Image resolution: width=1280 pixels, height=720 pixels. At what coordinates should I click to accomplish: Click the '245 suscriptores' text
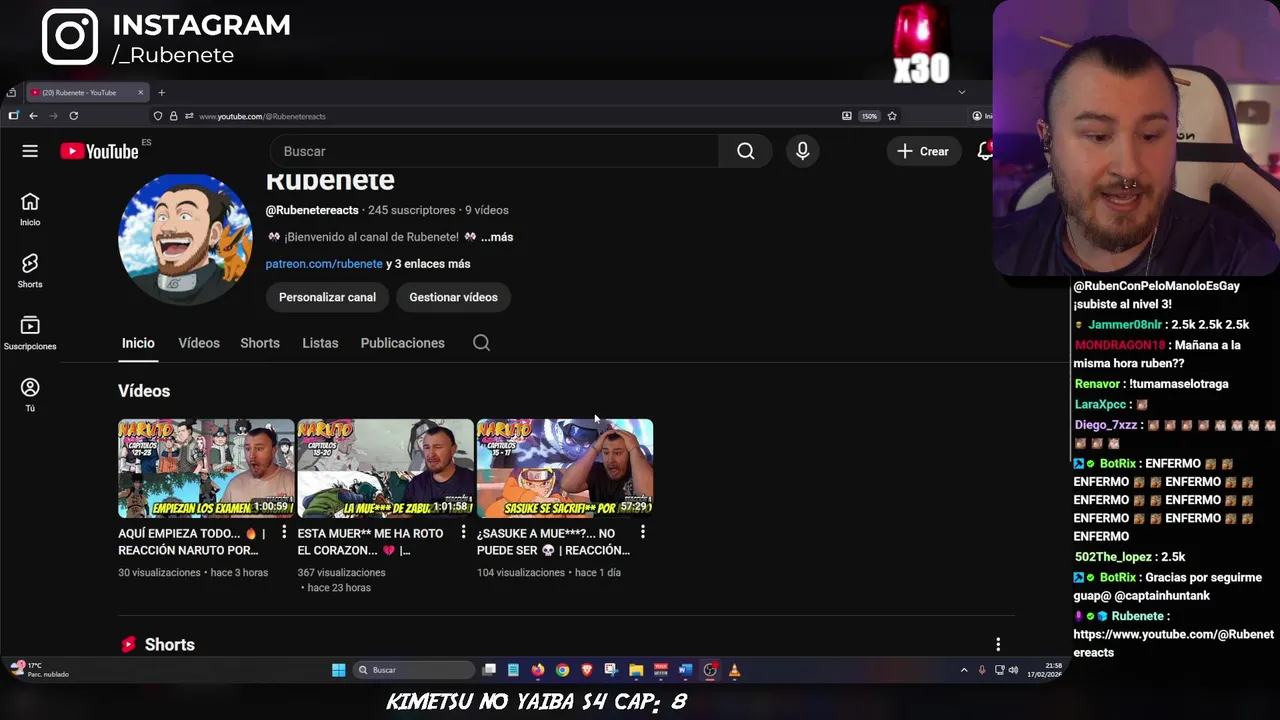click(411, 210)
